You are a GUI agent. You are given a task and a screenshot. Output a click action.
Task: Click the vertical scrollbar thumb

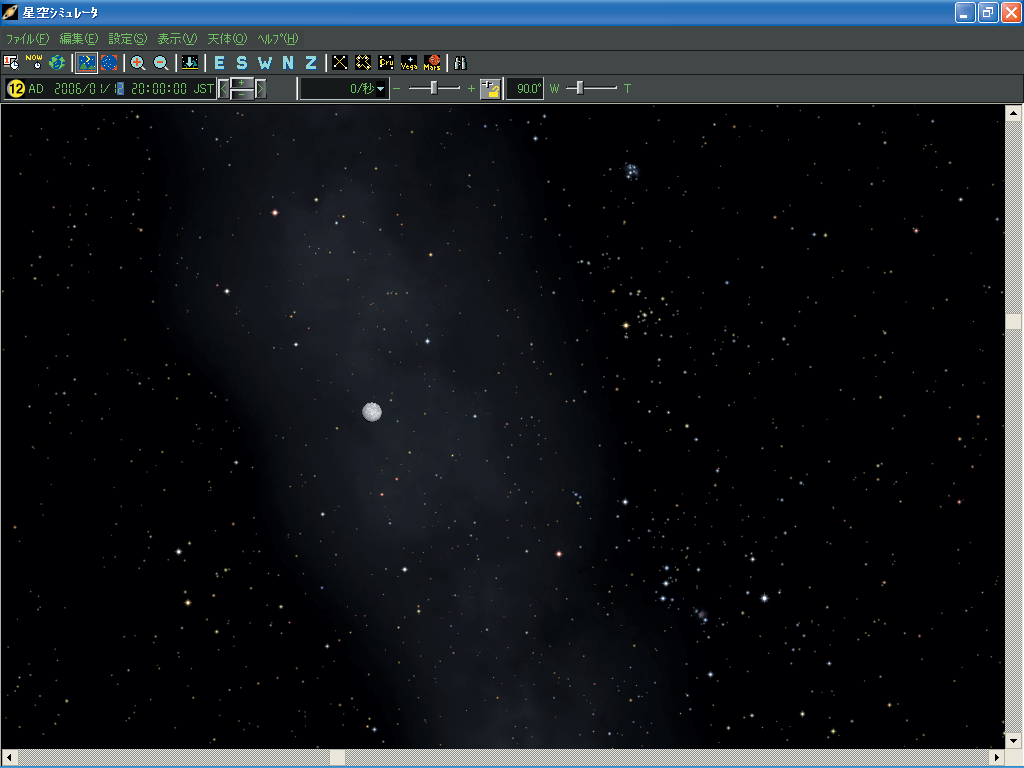[x=1014, y=322]
